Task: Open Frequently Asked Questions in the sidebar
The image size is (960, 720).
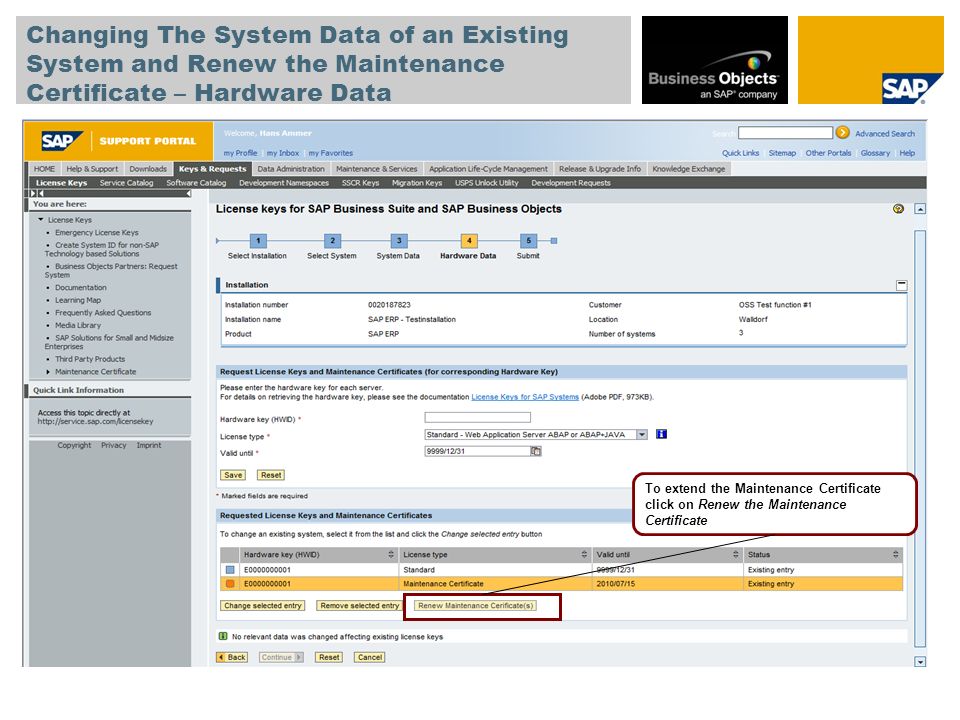Action: (103, 313)
